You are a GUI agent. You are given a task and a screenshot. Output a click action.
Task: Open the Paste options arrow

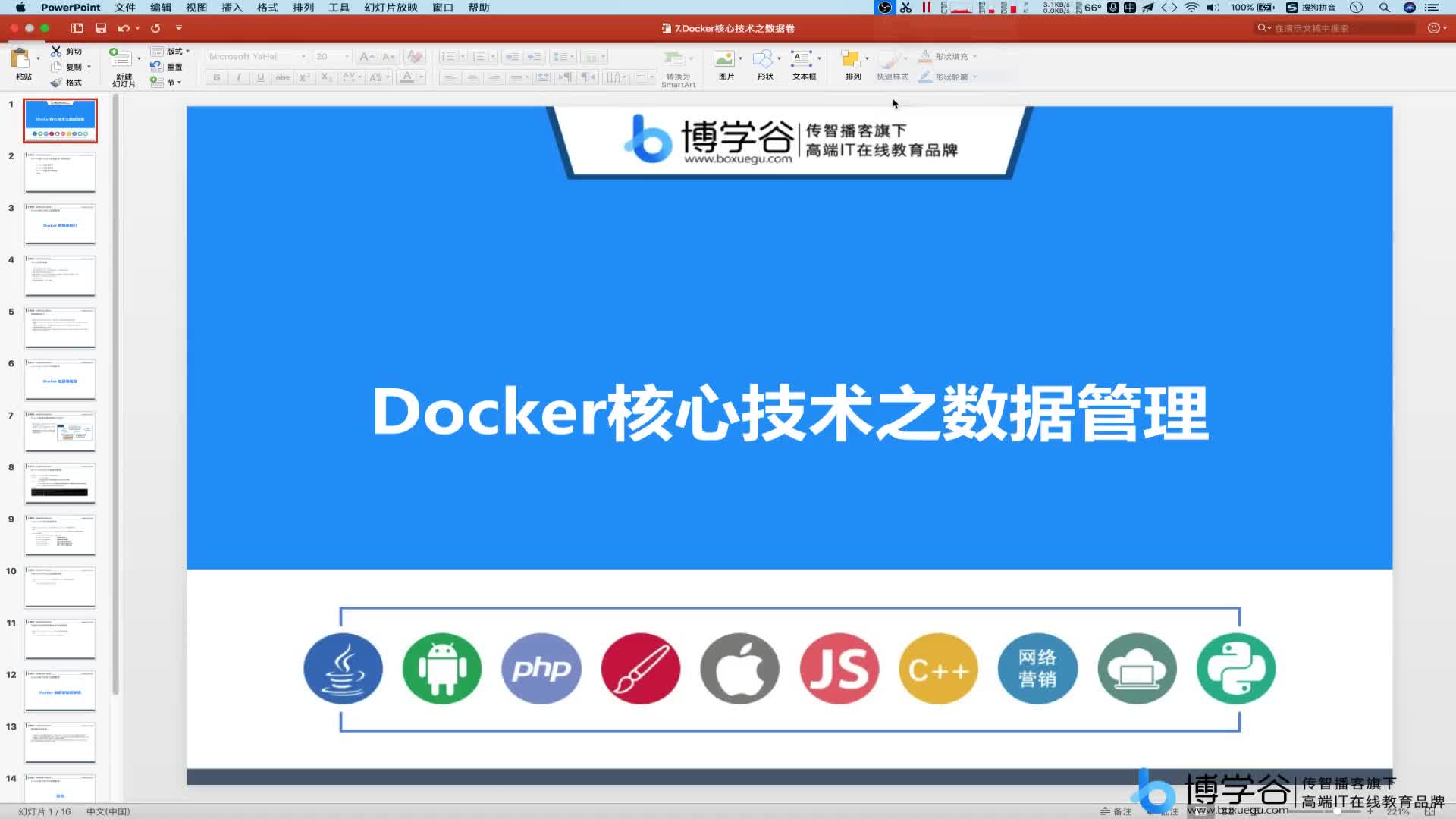[38, 58]
